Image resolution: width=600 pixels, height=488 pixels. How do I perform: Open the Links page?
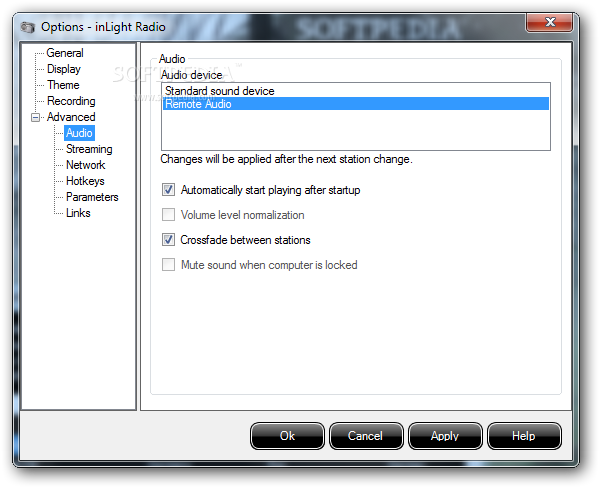pyautogui.click(x=78, y=213)
